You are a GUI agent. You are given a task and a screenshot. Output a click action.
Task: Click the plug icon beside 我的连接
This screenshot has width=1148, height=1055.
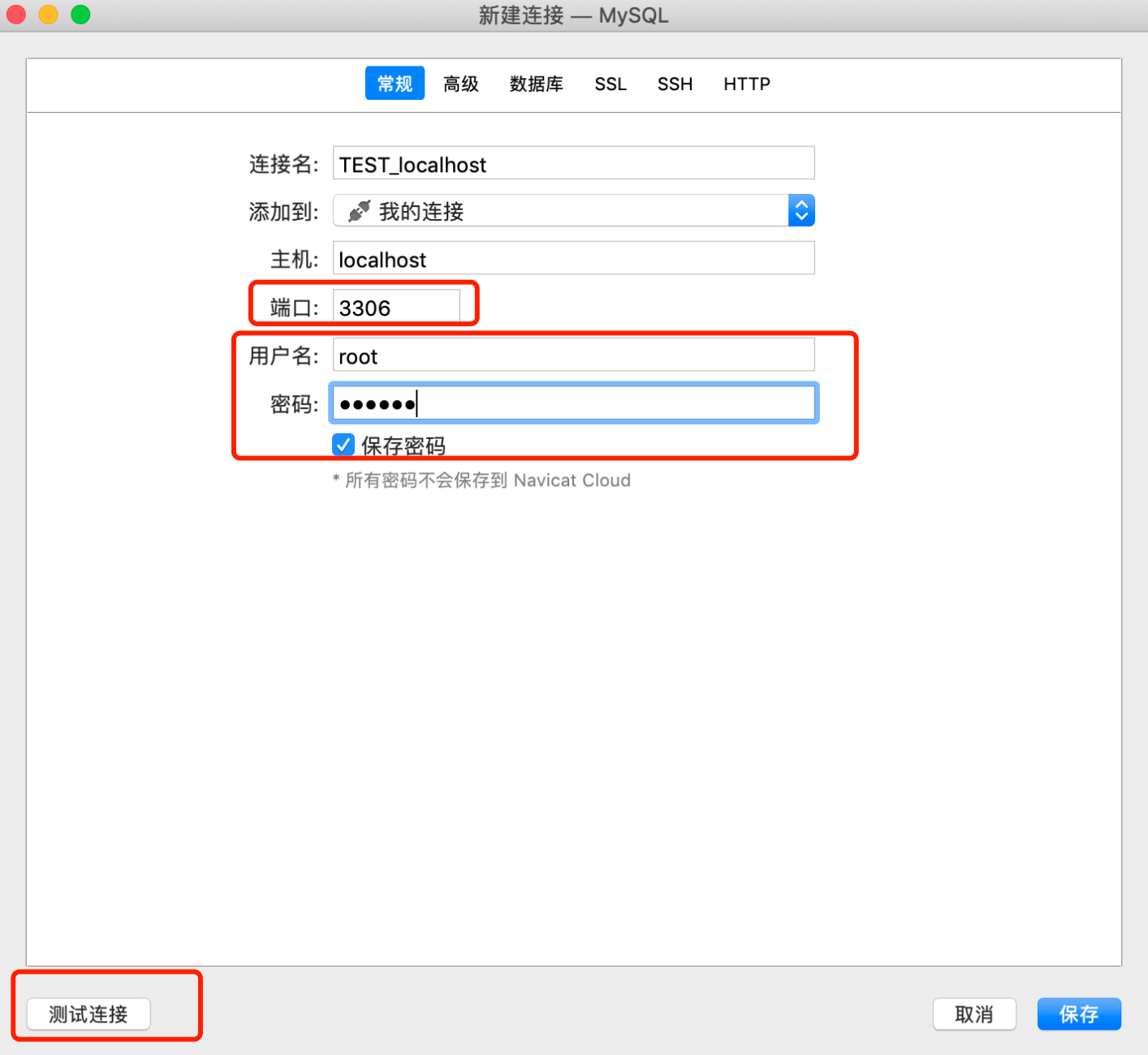359,211
